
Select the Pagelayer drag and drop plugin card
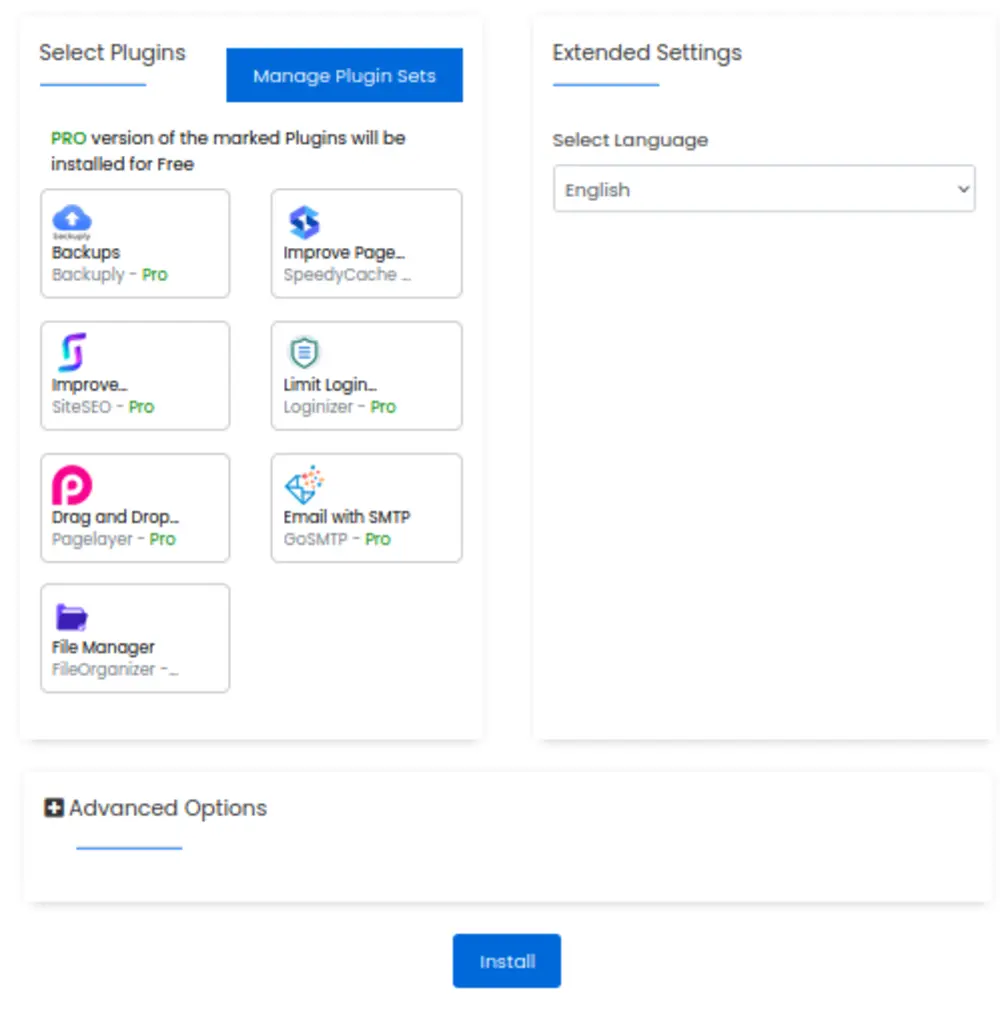click(135, 507)
